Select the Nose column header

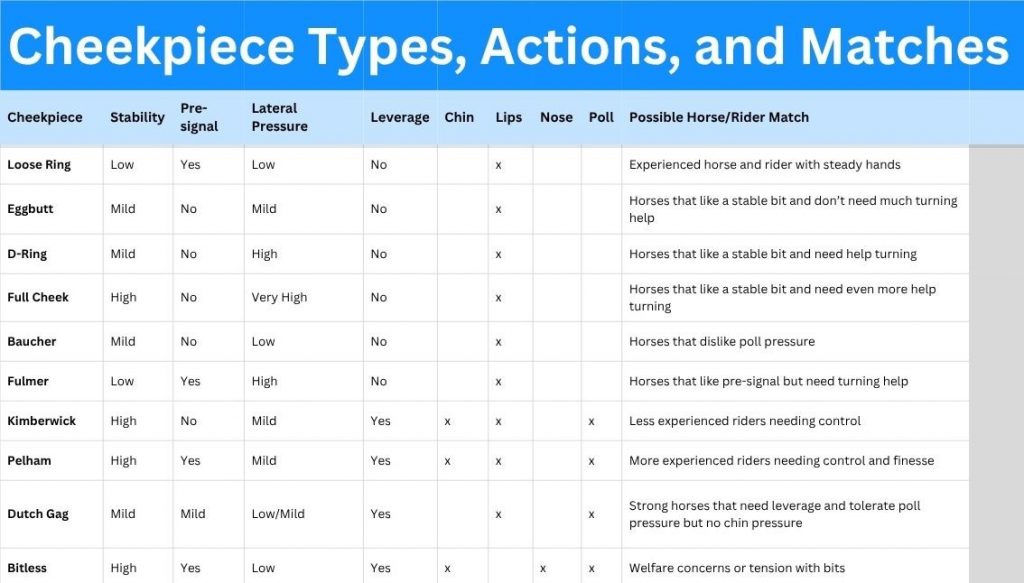click(556, 117)
